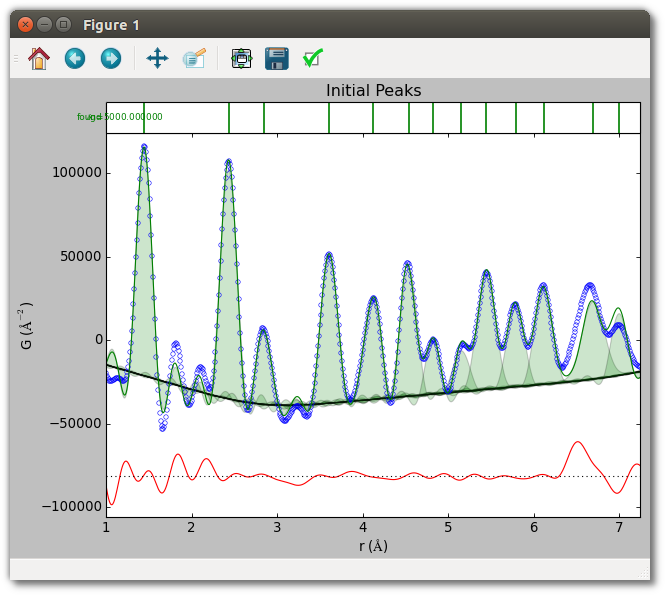Click the 'Initial Peaks' plot title
The height and width of the screenshot is (596, 666).
(x=373, y=90)
